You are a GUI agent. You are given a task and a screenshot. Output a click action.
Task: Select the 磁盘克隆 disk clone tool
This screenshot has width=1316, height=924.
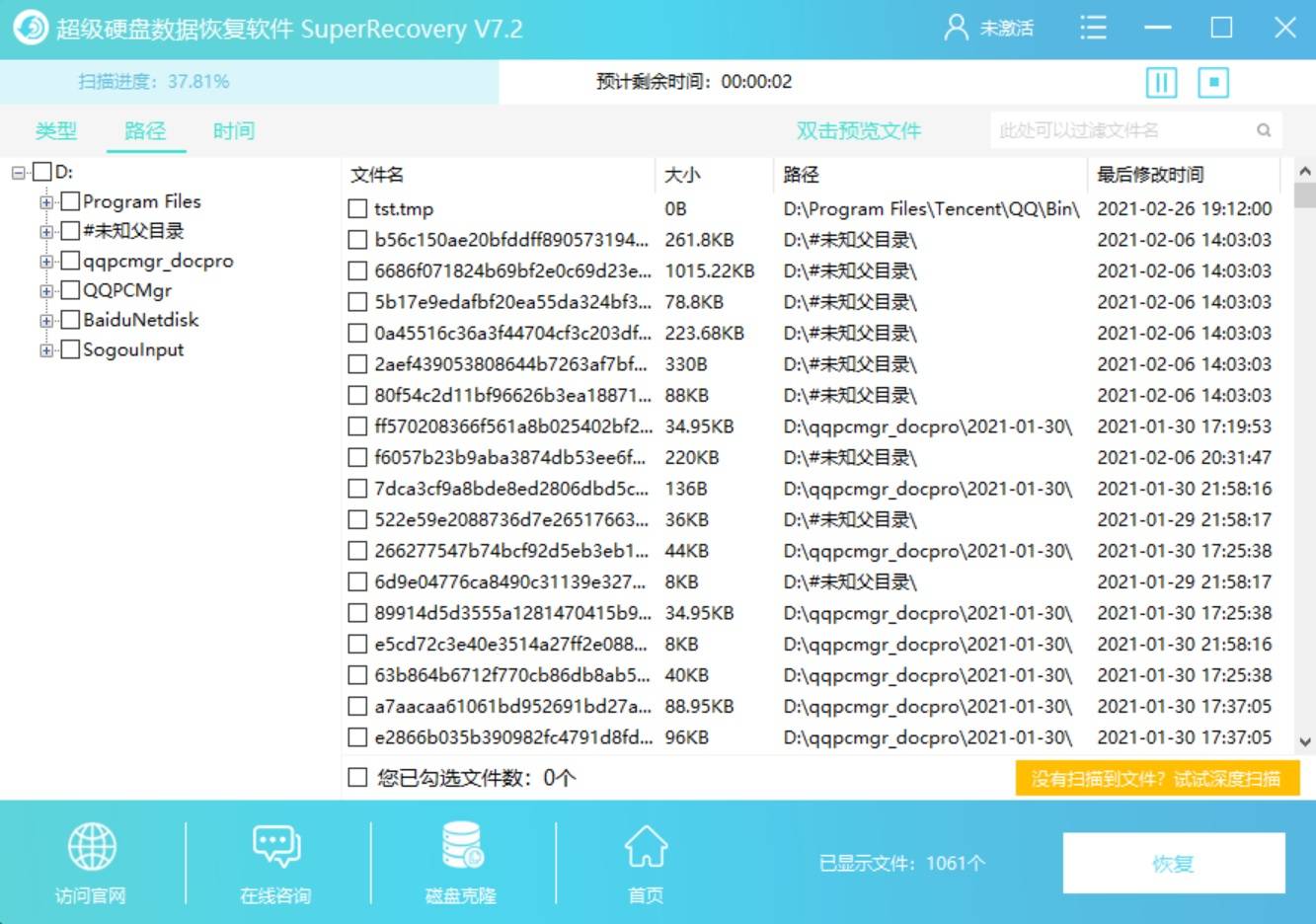459,847
